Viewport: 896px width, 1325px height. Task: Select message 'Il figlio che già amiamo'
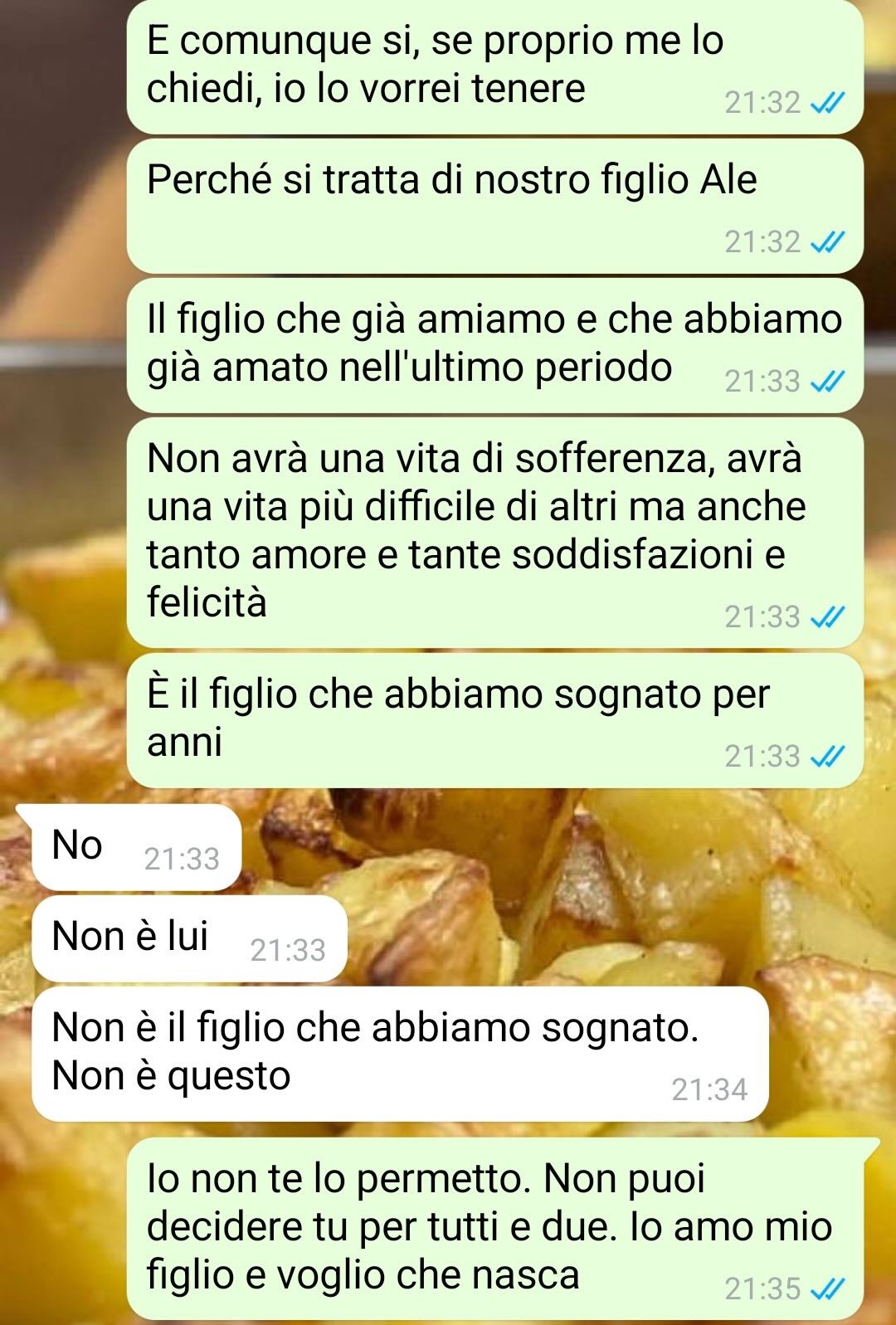point(495,345)
